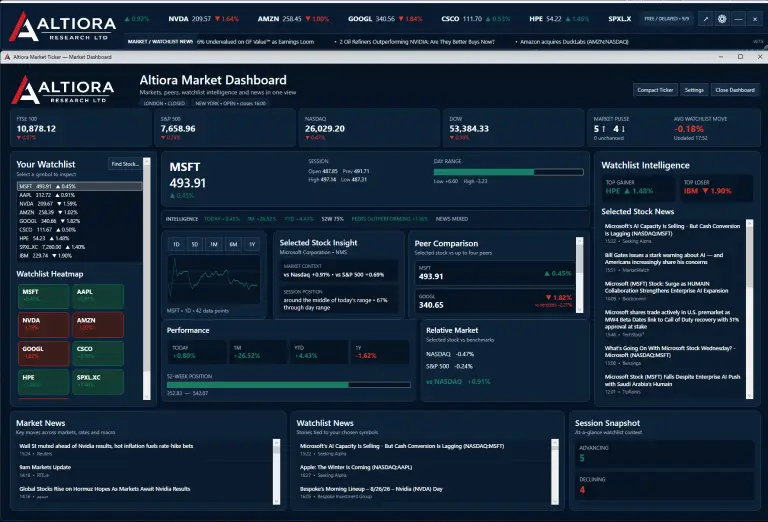Image resolution: width=768 pixels, height=522 pixels.
Task: Select the 6M chart range
Action: pos(233,244)
